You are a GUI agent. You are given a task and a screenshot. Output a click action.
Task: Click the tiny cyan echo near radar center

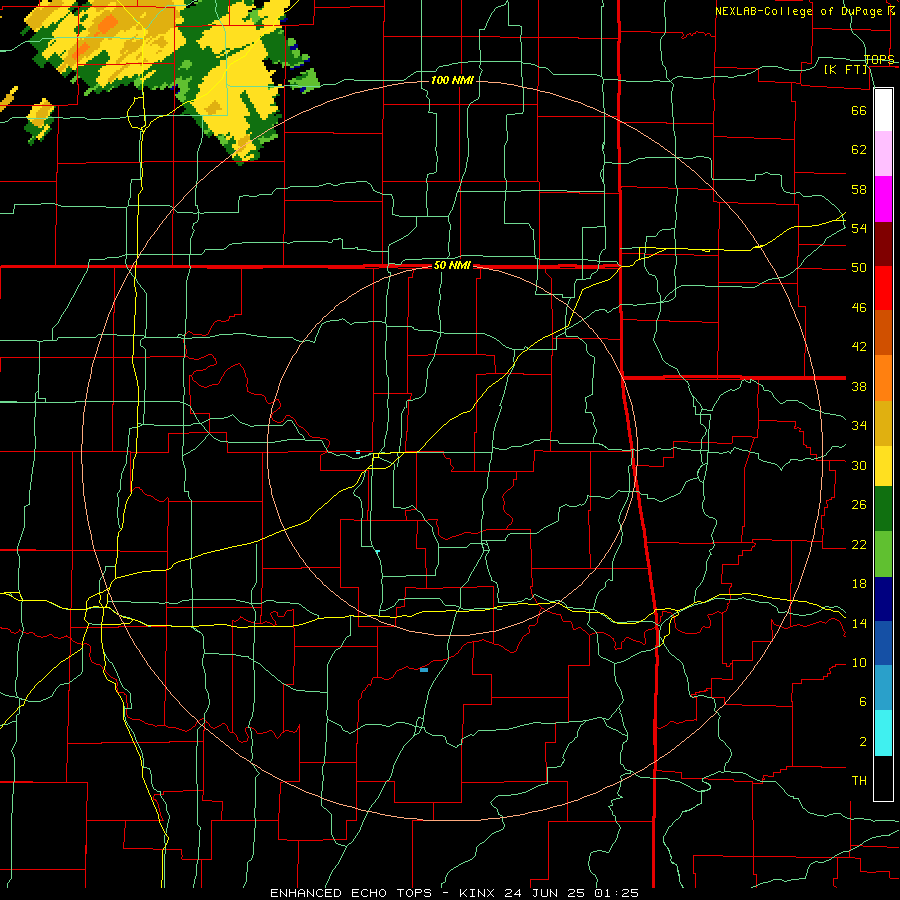pos(358,452)
